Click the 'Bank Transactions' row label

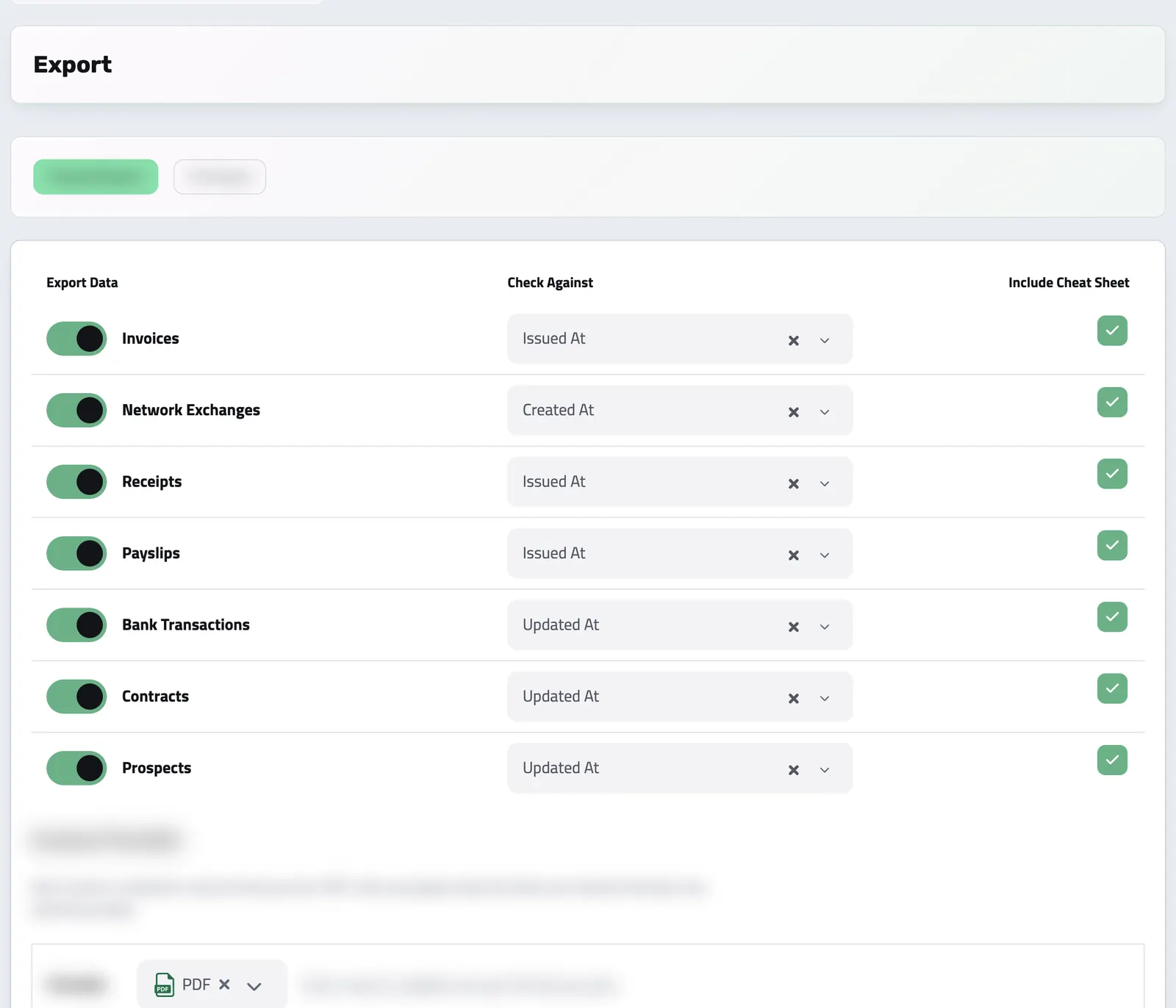pyautogui.click(x=186, y=625)
